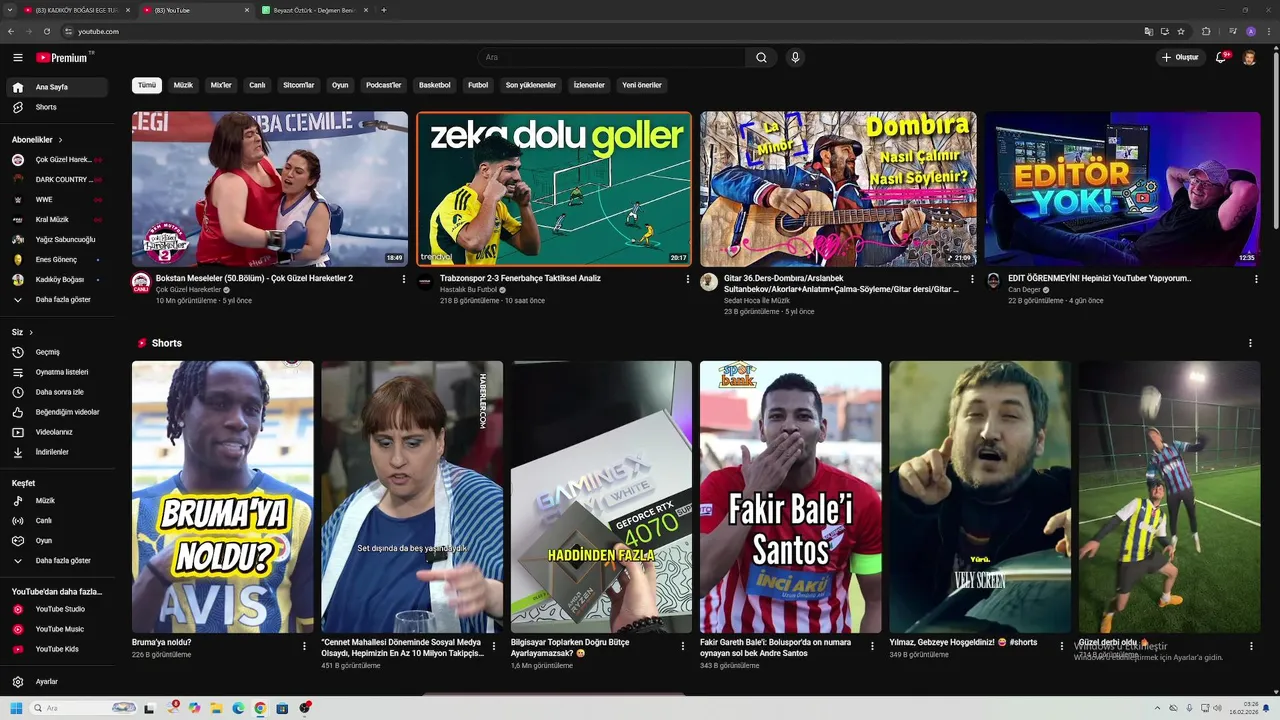The image size is (1280, 720).
Task: Click the browser address bar URL
Action: click(98, 31)
